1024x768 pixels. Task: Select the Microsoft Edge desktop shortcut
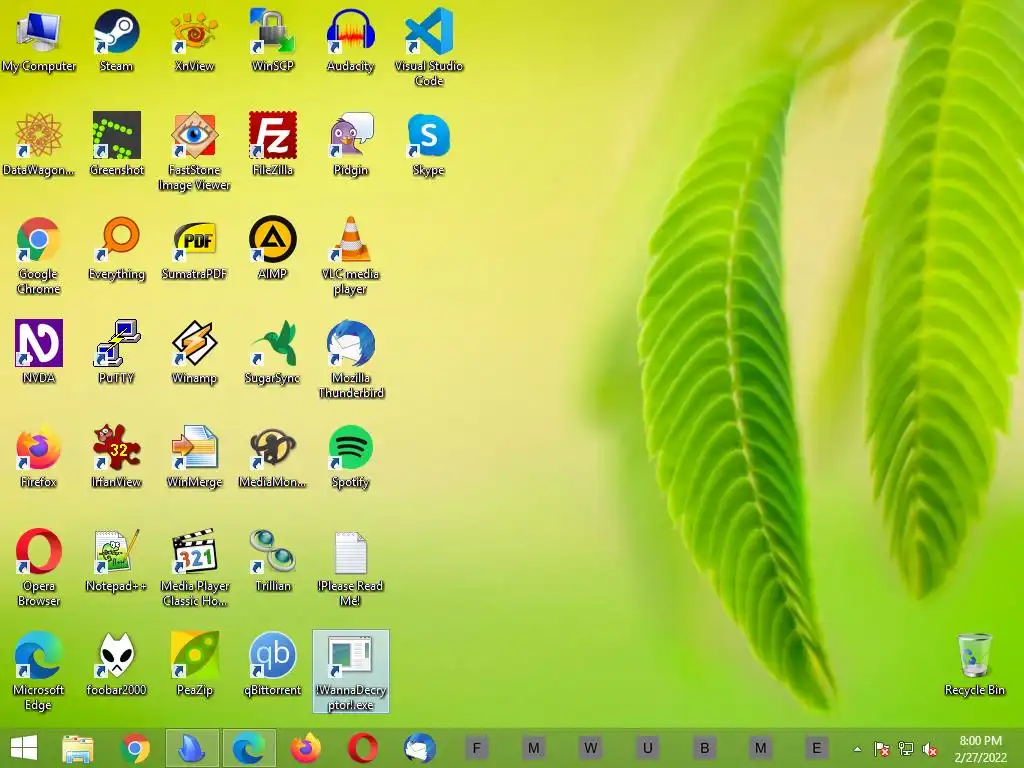click(39, 671)
